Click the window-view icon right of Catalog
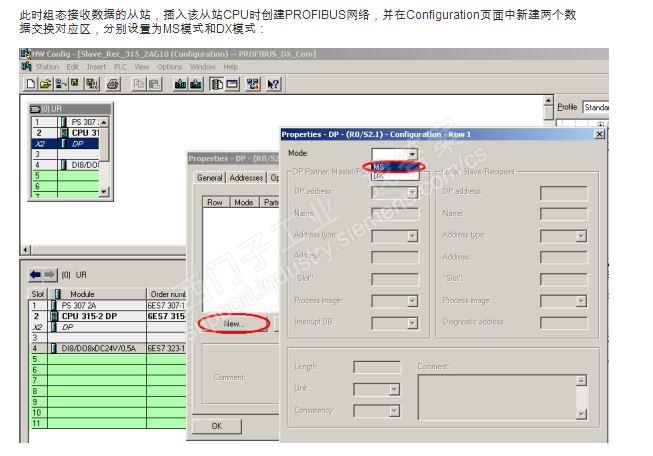653x456 pixels. (232, 84)
